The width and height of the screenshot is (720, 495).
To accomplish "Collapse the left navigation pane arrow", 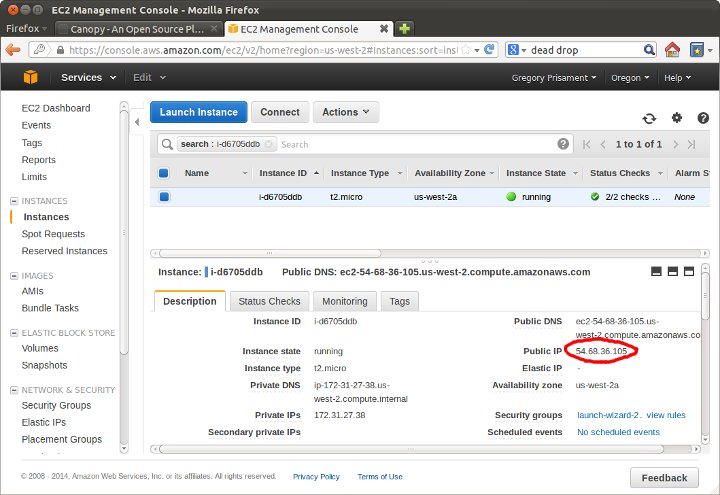I will tap(137, 122).
